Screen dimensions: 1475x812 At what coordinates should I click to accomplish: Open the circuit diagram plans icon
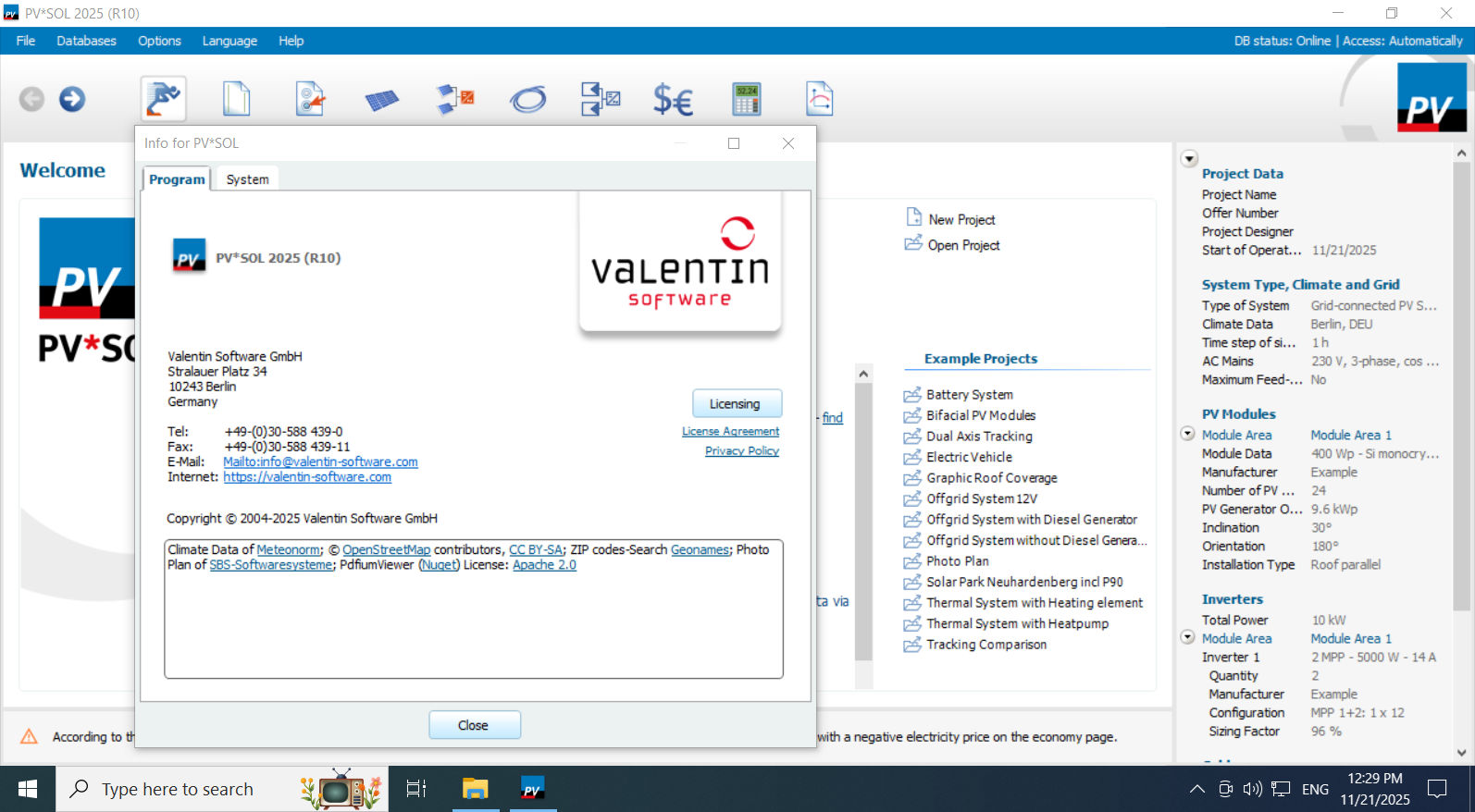(601, 99)
